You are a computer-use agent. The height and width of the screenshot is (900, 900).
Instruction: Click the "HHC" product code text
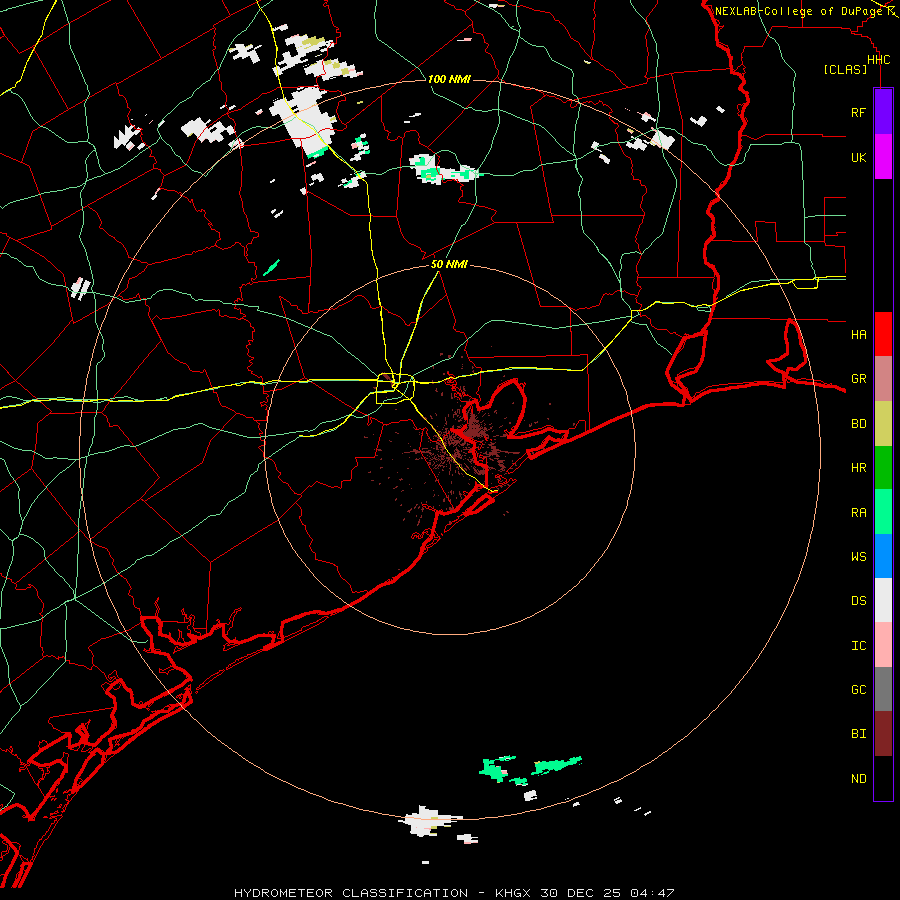tap(878, 60)
